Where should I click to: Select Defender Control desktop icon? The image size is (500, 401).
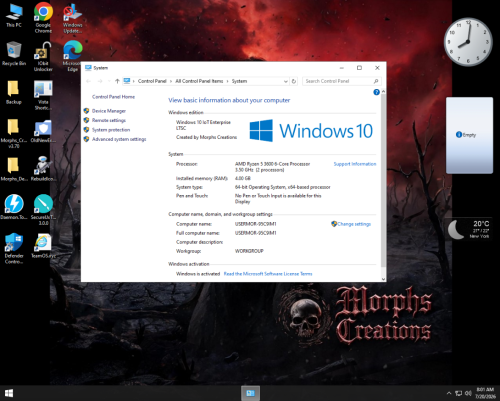tap(14, 248)
